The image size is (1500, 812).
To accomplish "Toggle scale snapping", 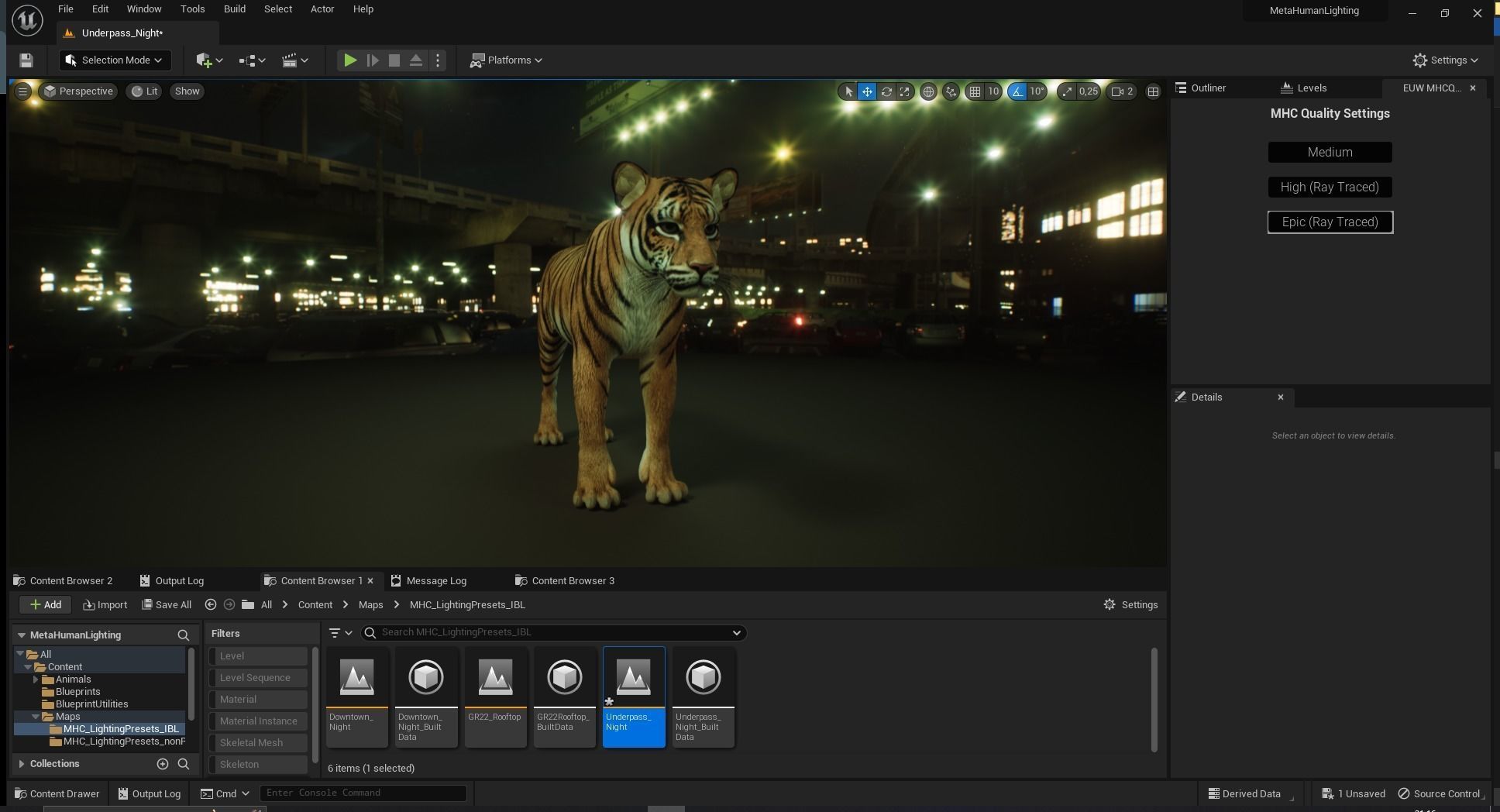I will pos(1068,91).
